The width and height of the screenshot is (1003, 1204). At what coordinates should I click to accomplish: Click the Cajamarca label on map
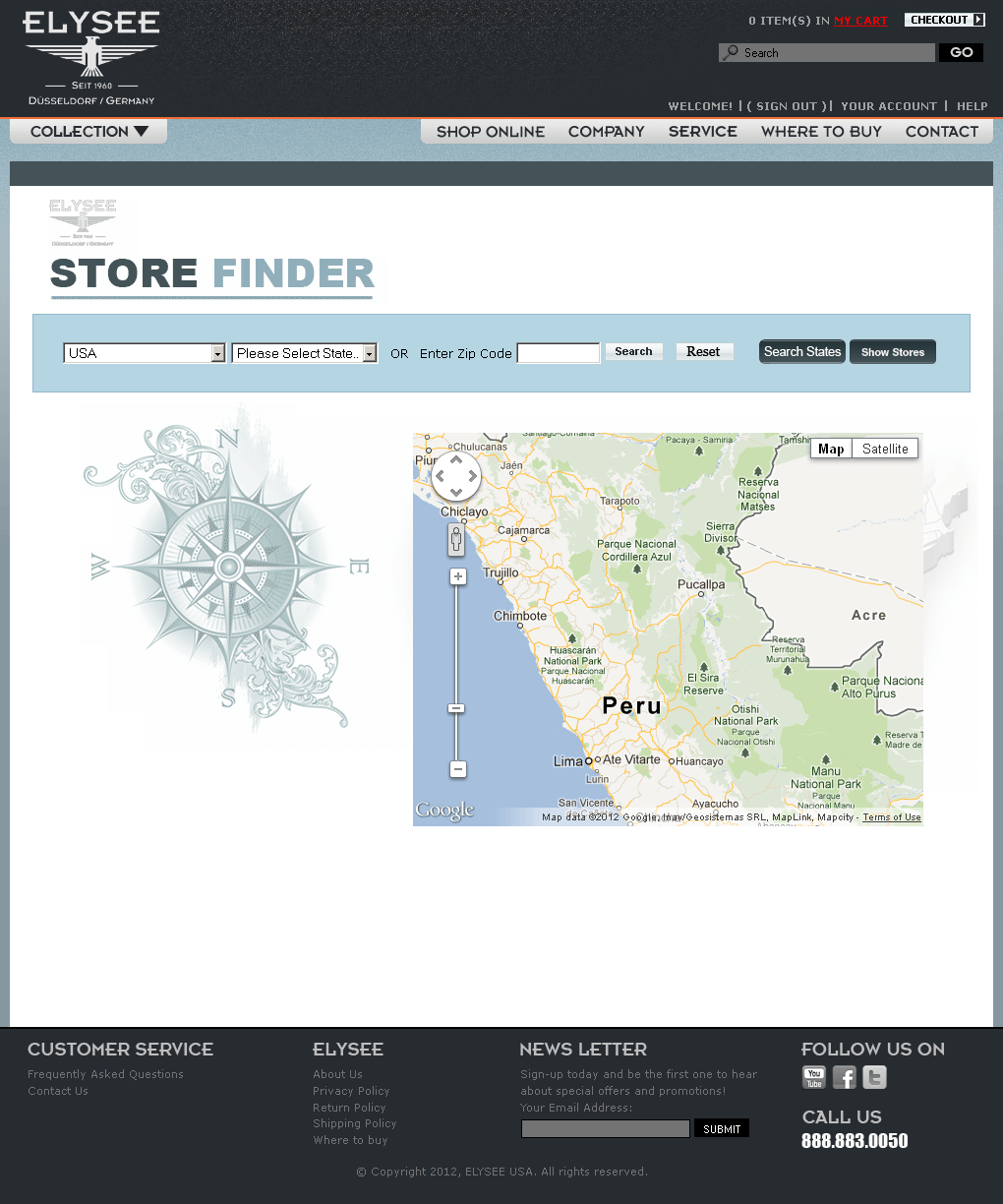(524, 530)
